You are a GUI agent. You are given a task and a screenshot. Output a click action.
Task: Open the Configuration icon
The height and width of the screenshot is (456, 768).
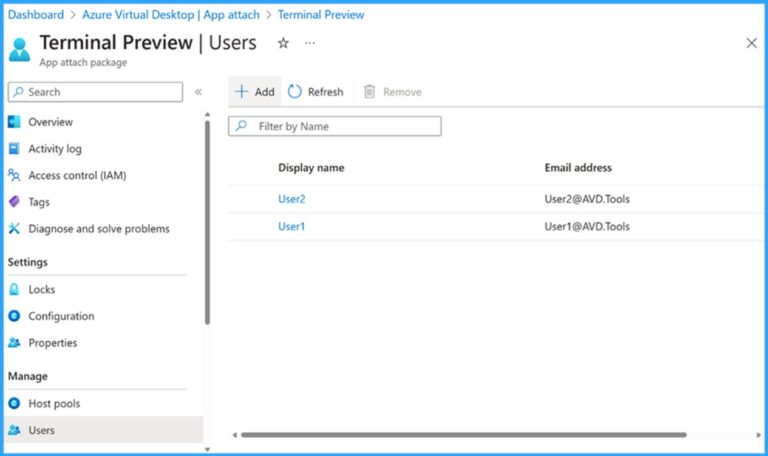pos(14,316)
